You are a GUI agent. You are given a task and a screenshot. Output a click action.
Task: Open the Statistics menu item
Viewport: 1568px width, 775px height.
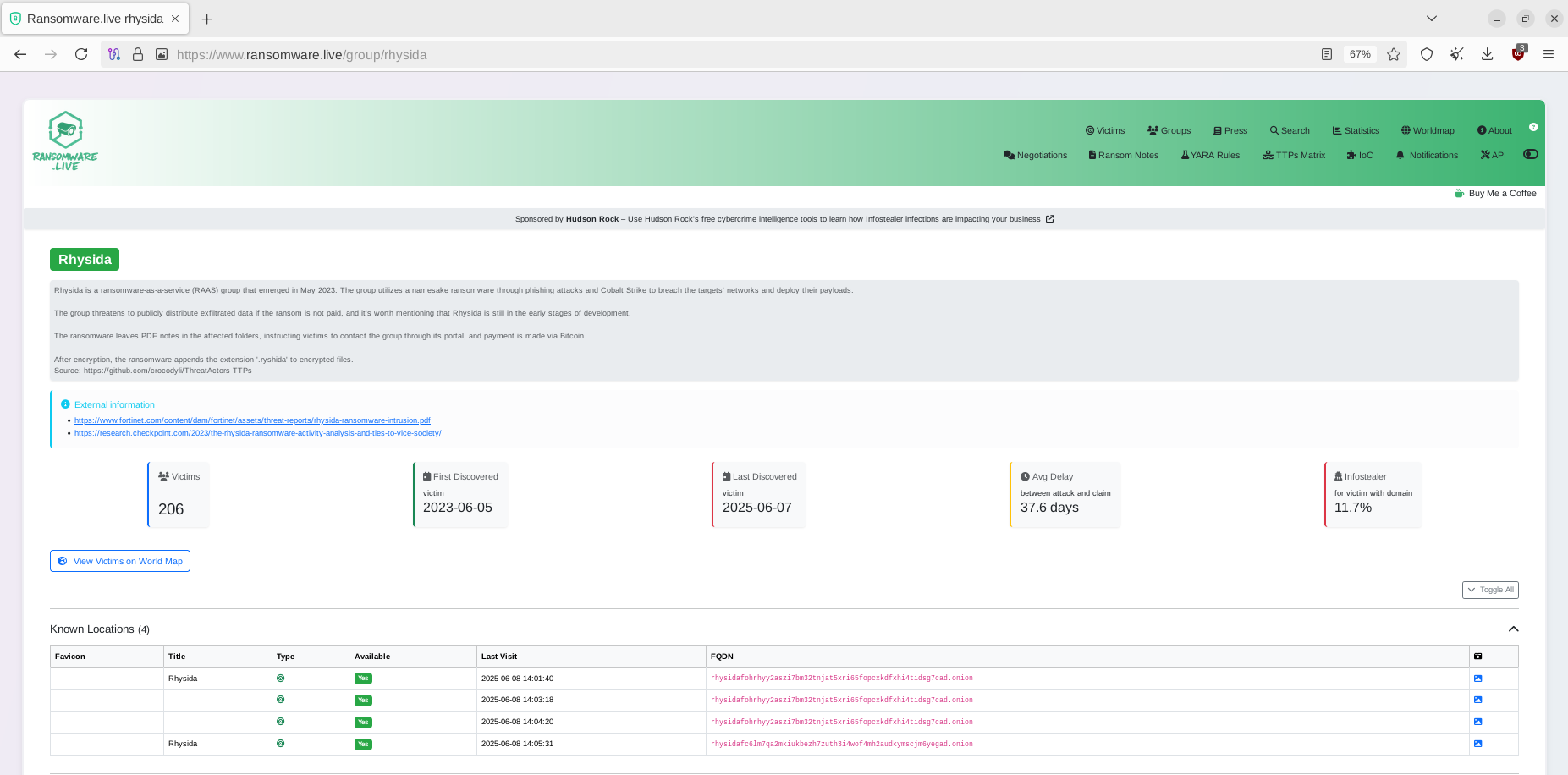[1356, 130]
